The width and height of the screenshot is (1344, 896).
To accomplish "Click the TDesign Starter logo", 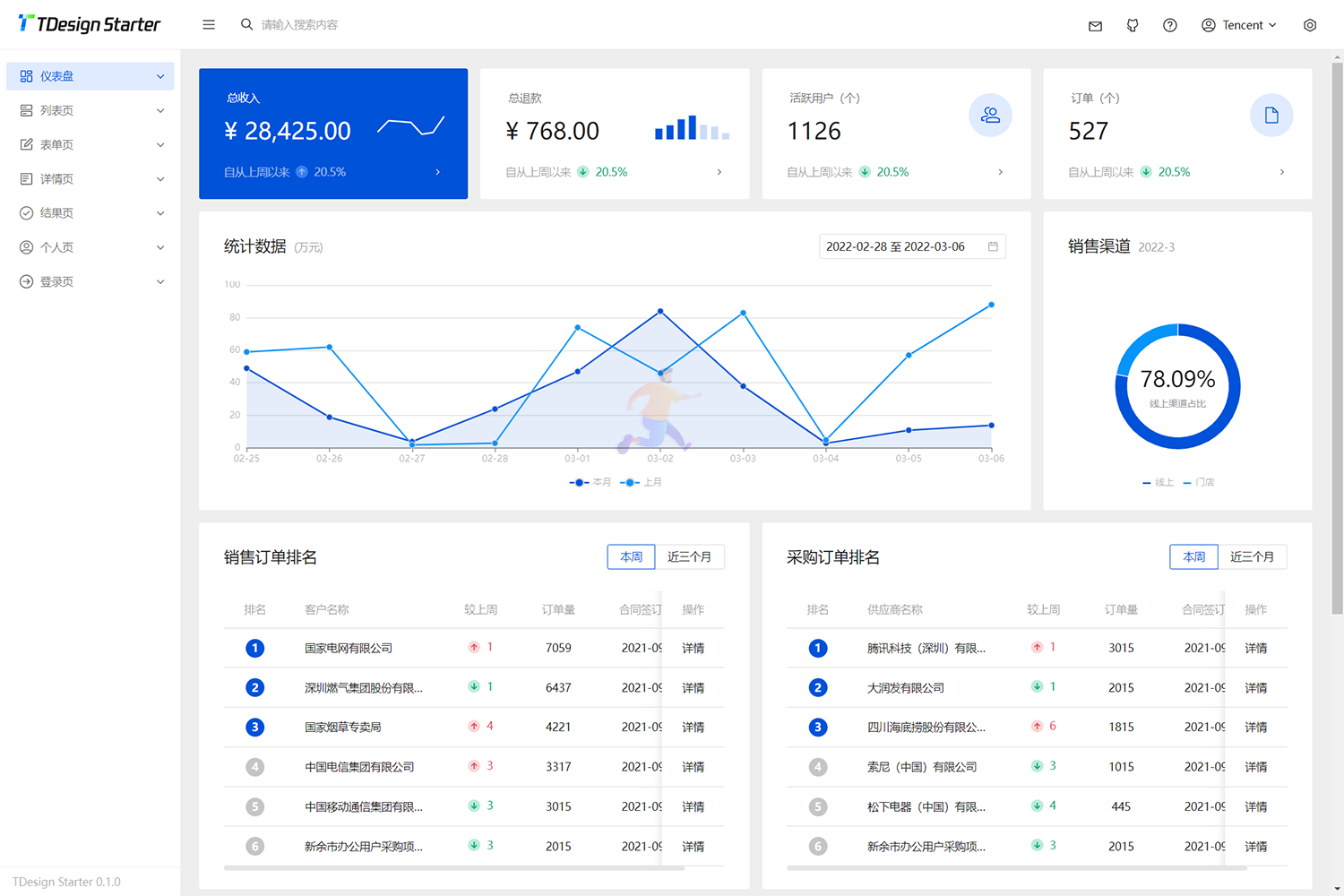I will click(90, 24).
